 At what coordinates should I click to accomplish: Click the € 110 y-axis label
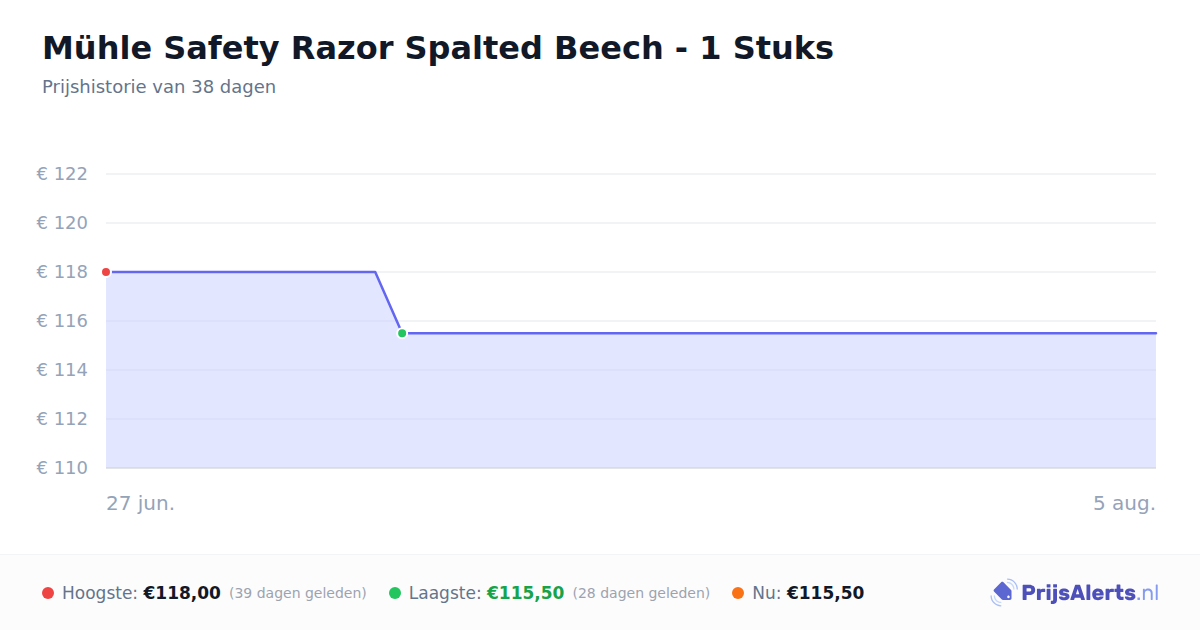pos(62,468)
